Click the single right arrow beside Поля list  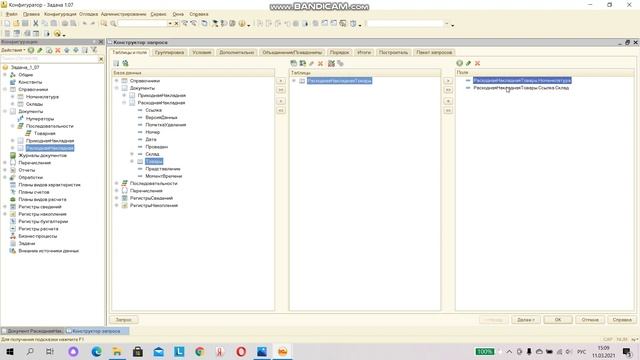coord(448,81)
